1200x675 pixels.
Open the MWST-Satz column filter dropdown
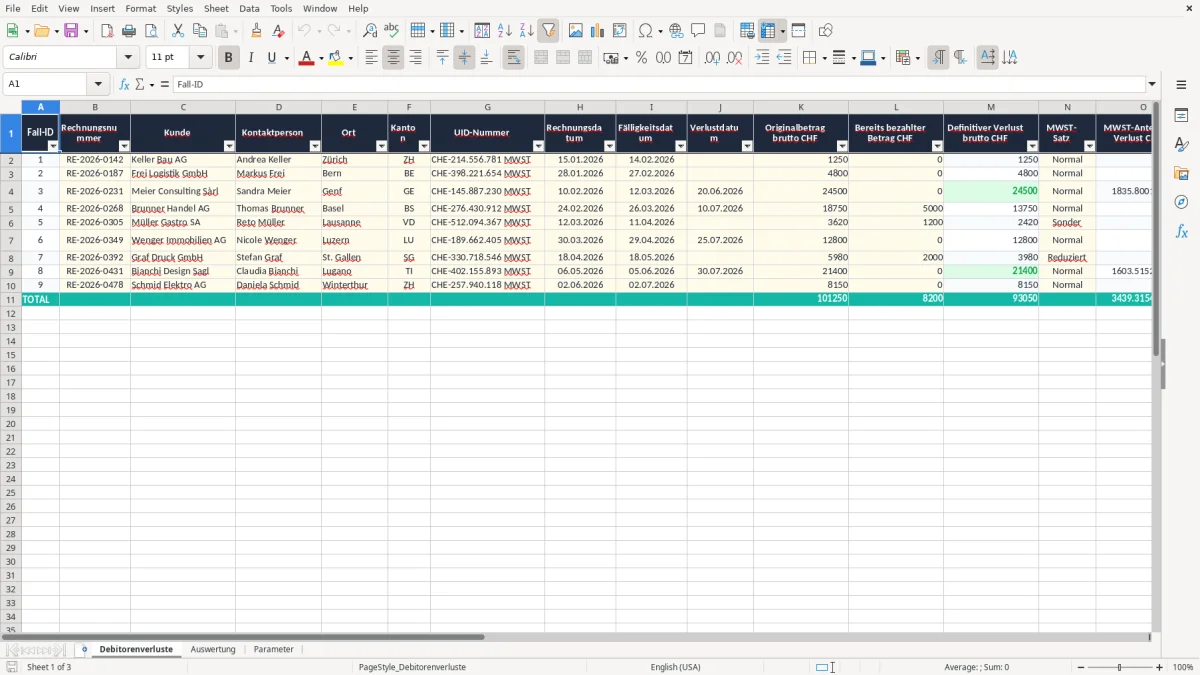click(x=1089, y=146)
